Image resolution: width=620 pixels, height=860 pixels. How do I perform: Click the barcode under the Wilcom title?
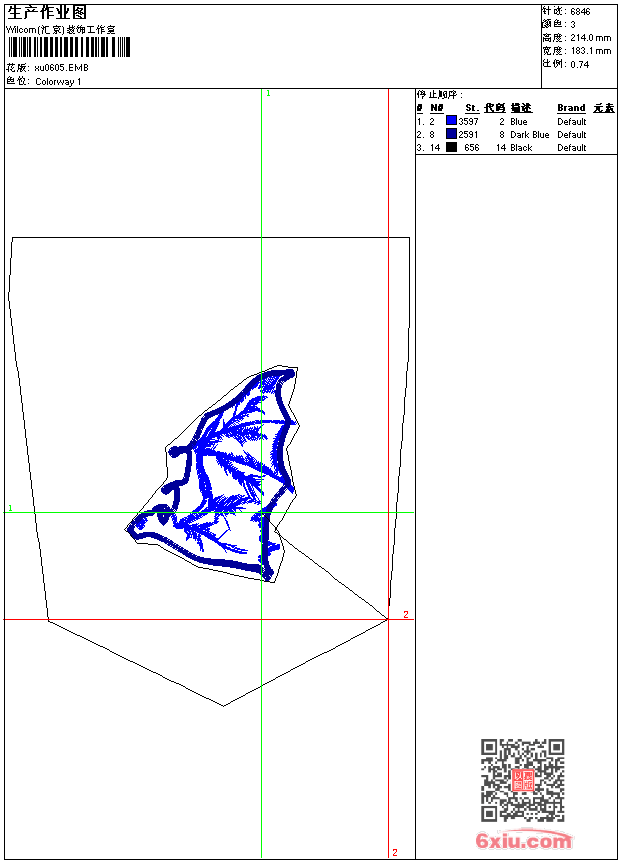[69, 47]
